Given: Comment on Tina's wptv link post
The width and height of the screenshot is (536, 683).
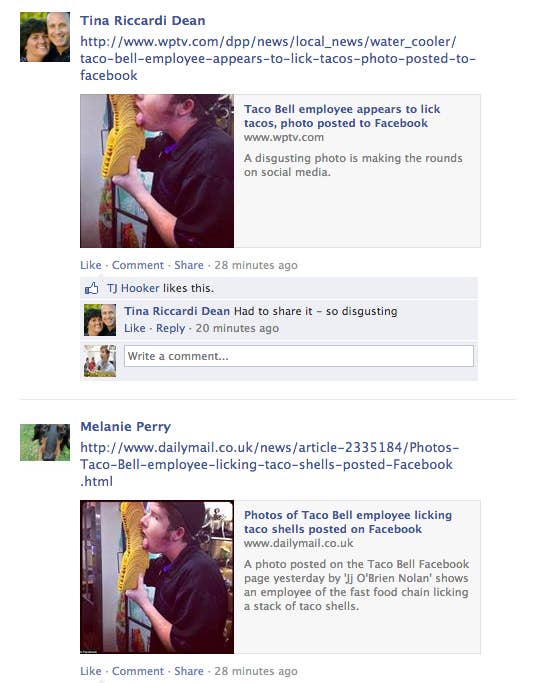Looking at the screenshot, I should pos(138,265).
